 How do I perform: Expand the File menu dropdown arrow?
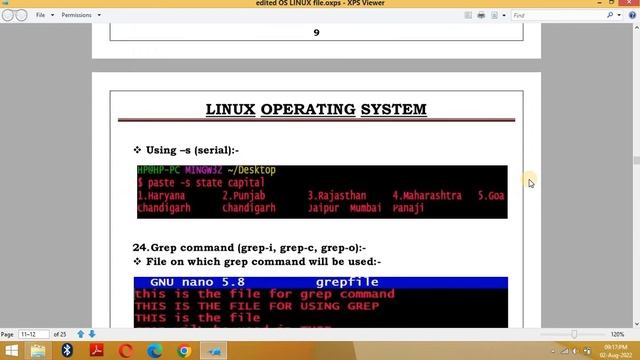pos(52,15)
